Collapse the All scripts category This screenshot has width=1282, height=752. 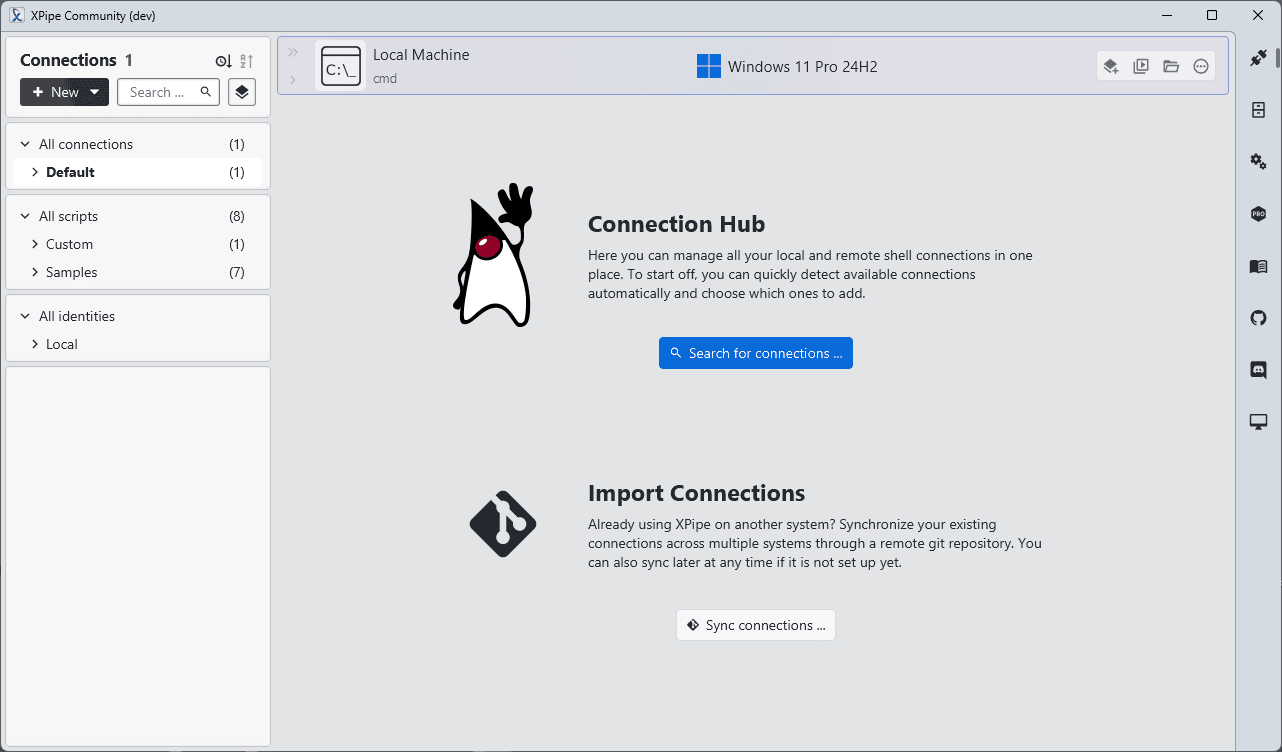[26, 216]
